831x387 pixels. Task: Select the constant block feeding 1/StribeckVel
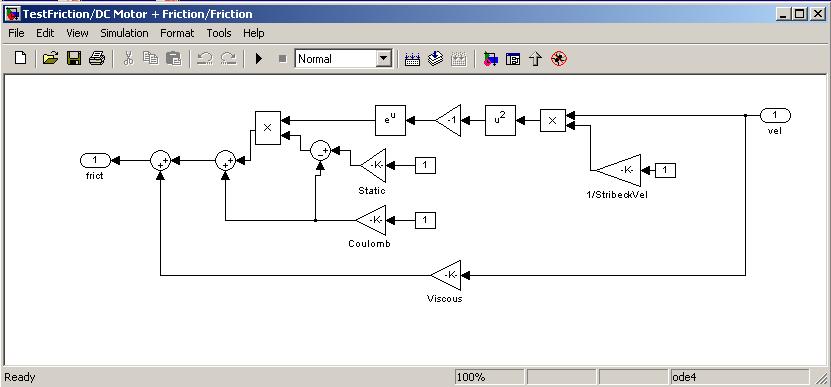[665, 170]
